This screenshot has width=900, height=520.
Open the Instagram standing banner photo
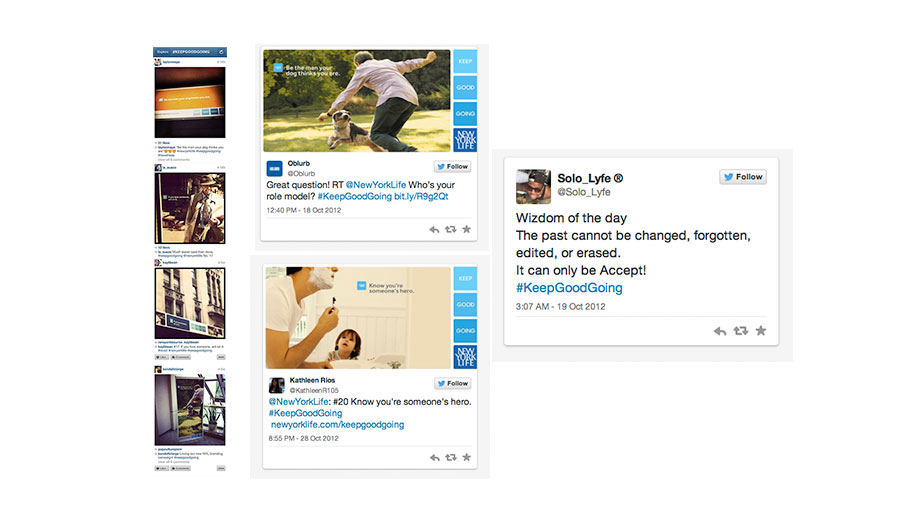click(x=190, y=410)
